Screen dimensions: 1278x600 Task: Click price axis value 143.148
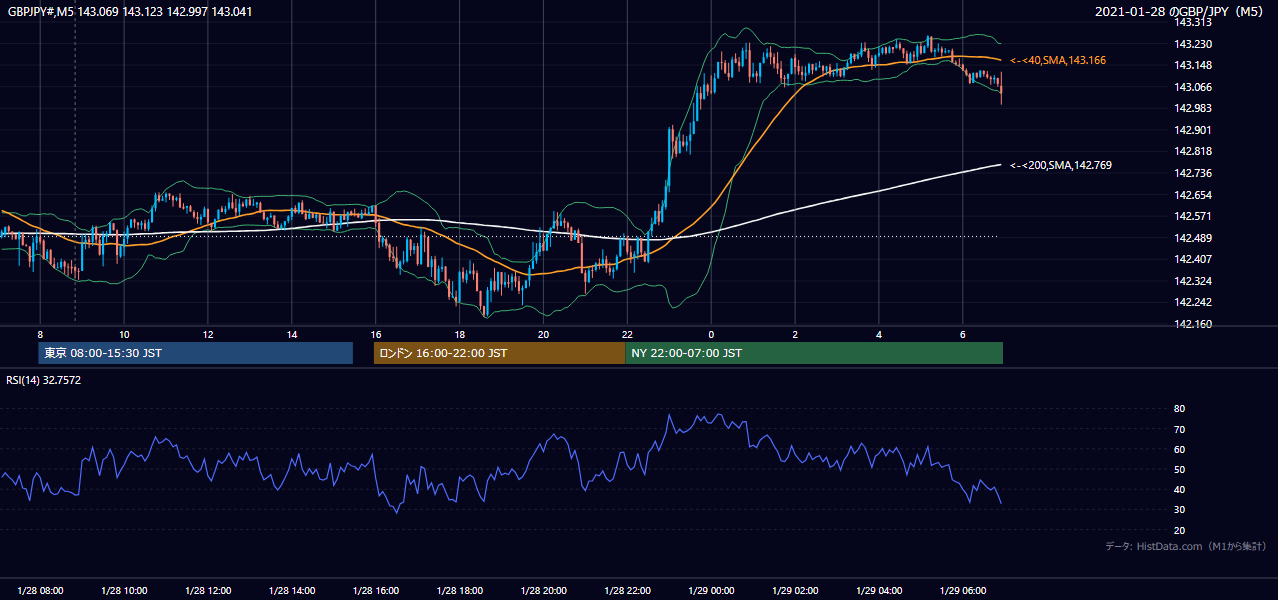point(1193,65)
